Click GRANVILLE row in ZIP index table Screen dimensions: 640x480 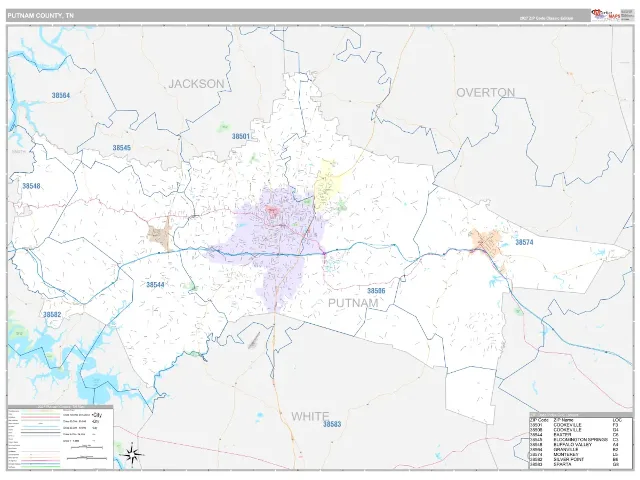[x=575, y=449]
